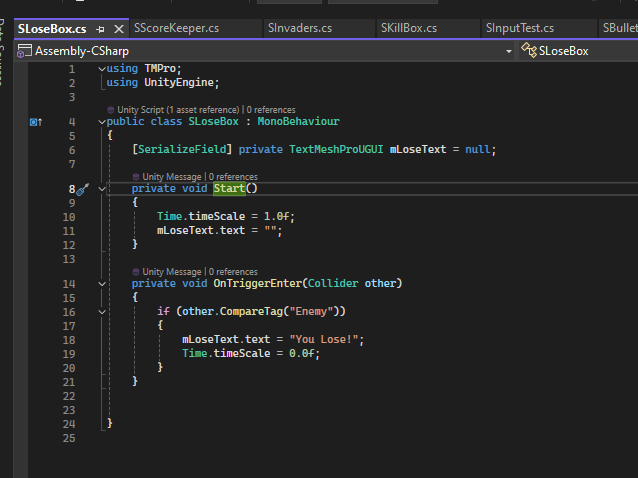Screen dimensions: 638x478
Task: Pin the SLoseBox.cs tab
Action: pyautogui.click(x=100, y=29)
